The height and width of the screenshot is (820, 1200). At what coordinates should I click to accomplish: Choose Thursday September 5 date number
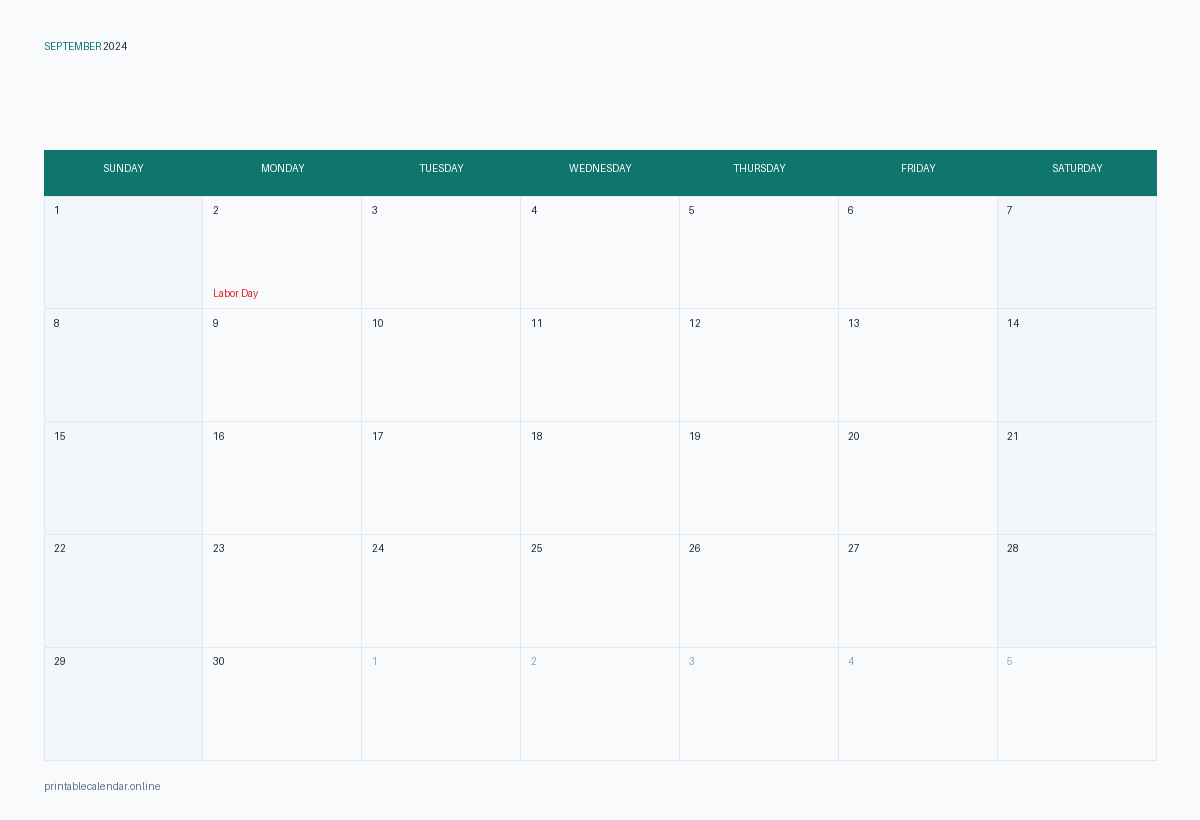[x=692, y=210]
